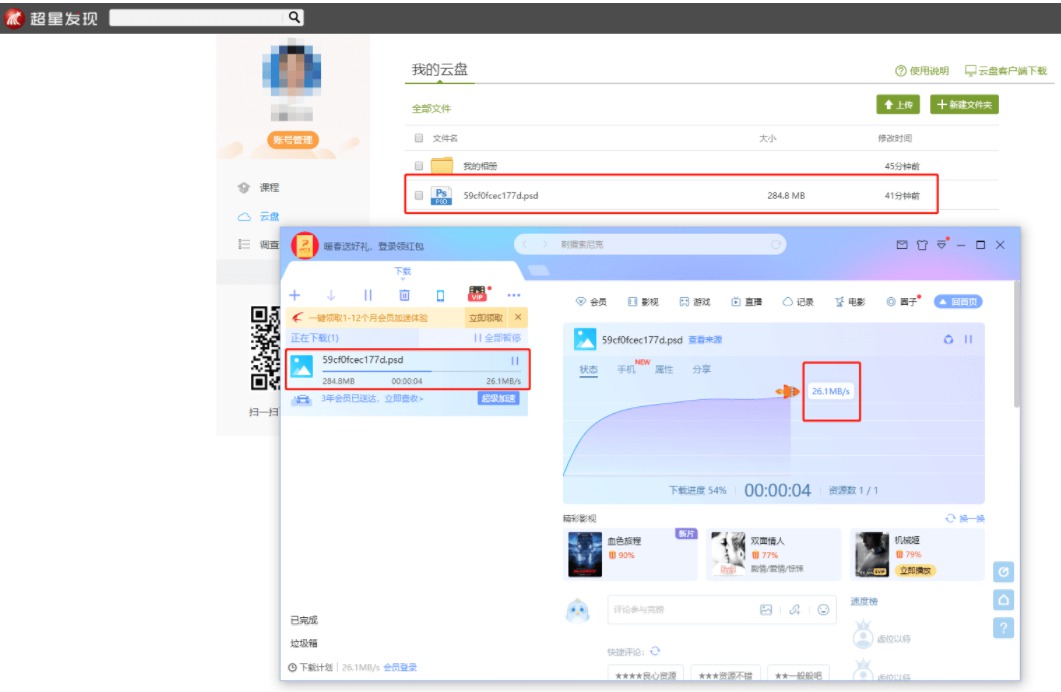Open the 直播 tab in Xunlei navigation

click(x=746, y=302)
